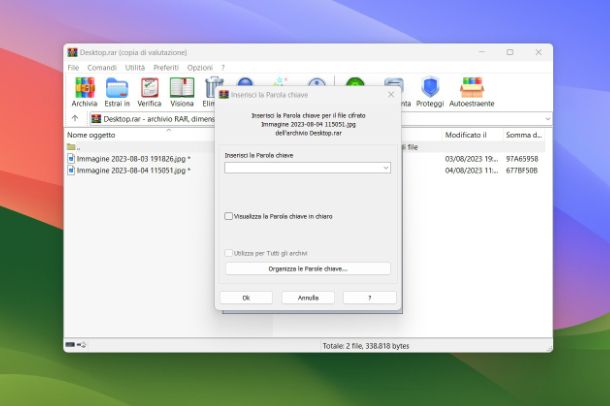This screenshot has width=610, height=406.
Task: Click the key icon in the status bar
Action: [x=81, y=345]
